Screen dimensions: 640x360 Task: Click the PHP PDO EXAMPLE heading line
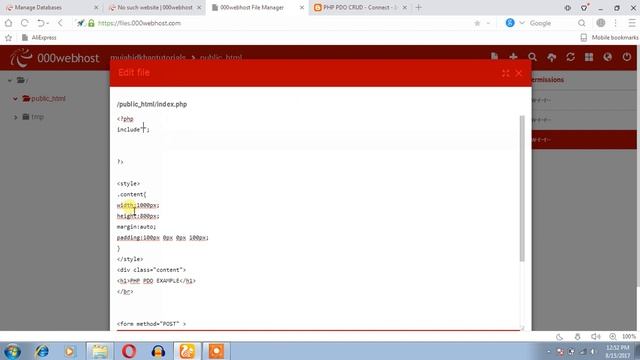[156, 281]
